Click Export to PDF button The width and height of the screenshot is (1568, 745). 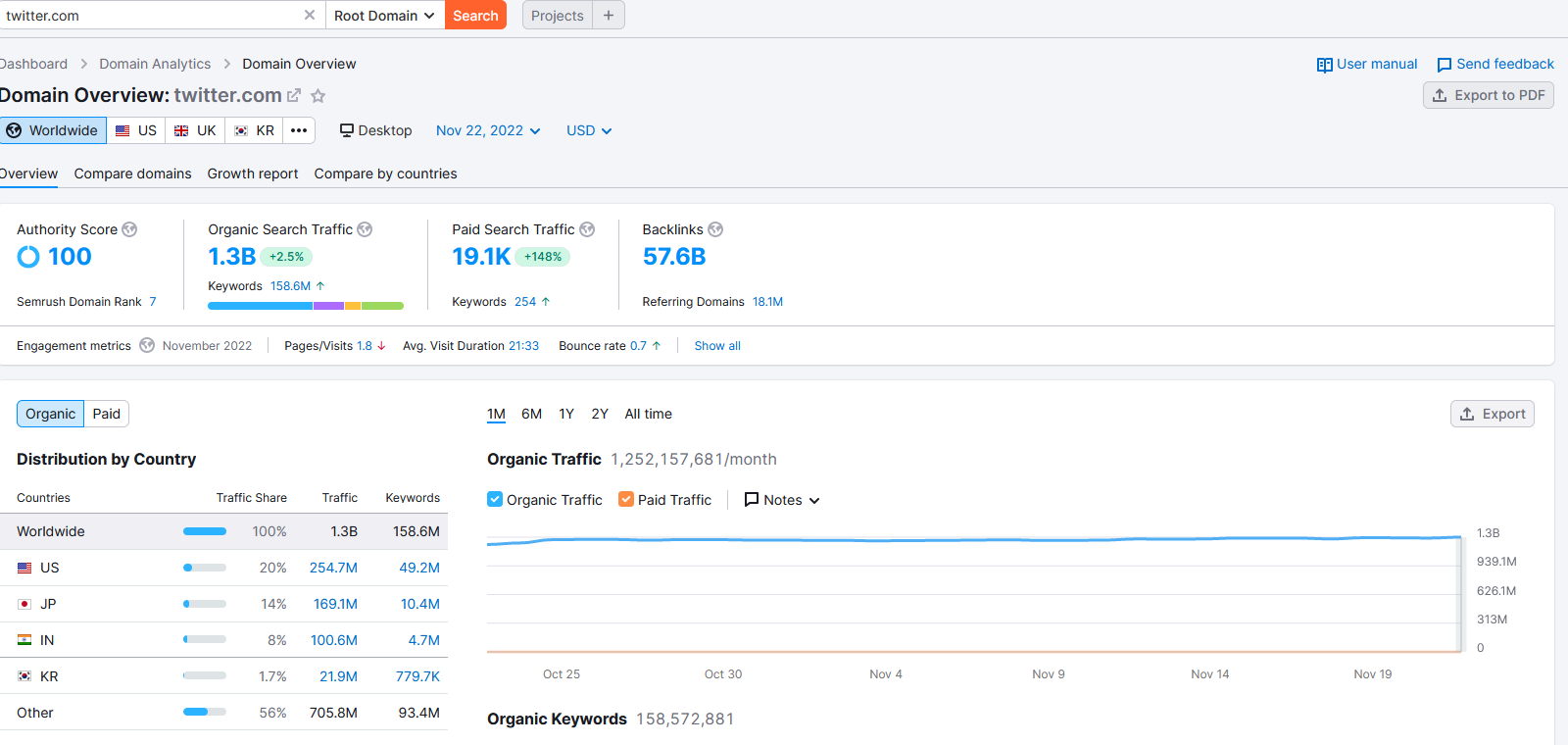1489,95
